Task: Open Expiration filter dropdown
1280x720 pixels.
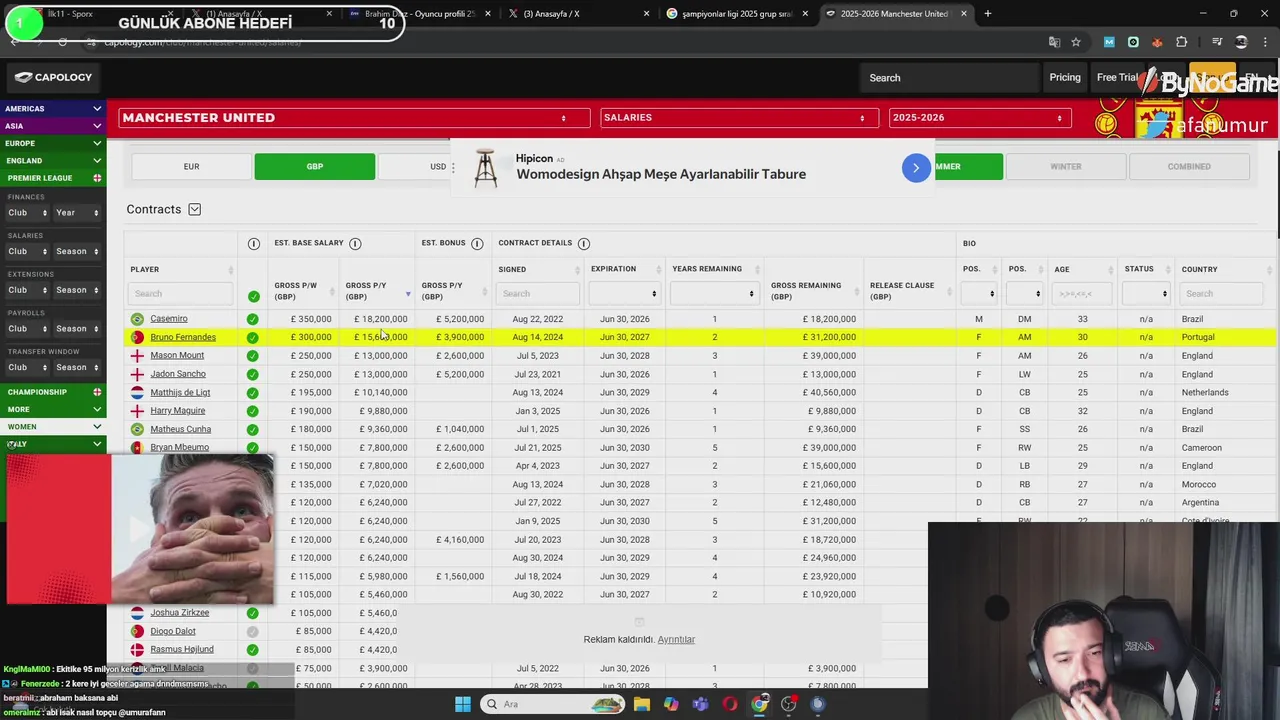Action: click(624, 294)
